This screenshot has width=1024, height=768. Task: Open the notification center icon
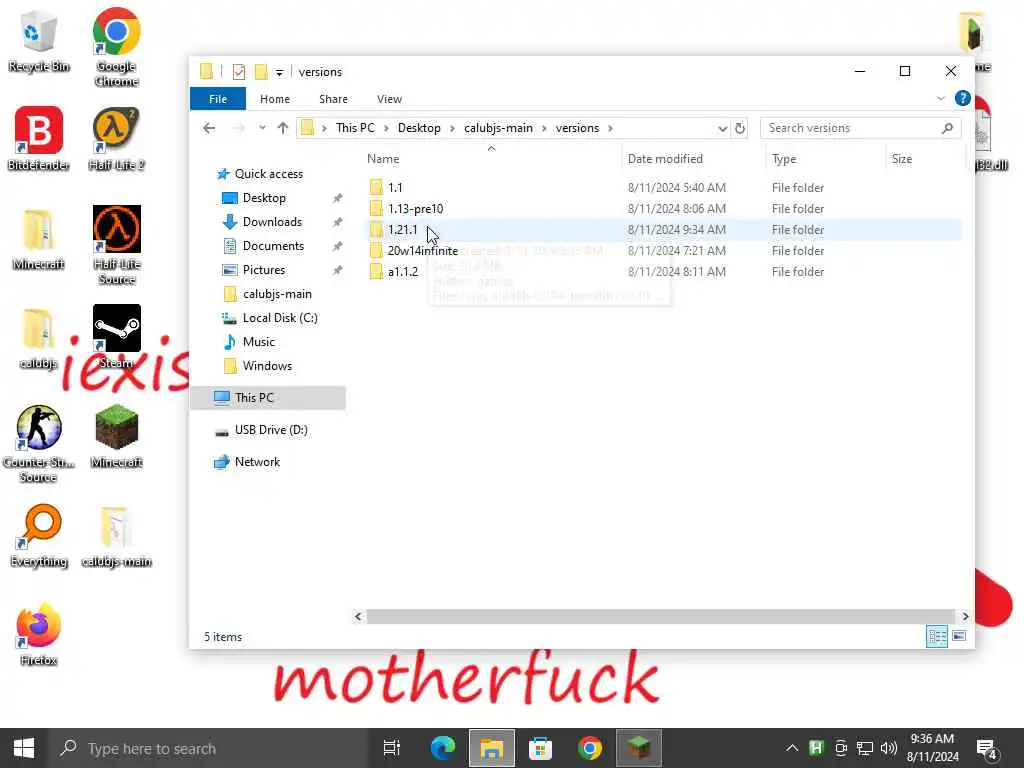[x=986, y=748]
